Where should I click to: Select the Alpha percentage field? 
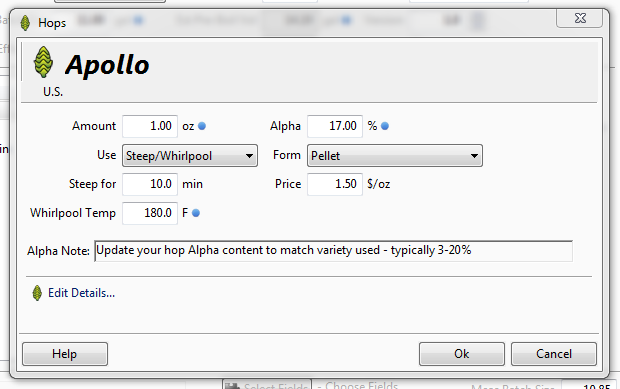(x=335, y=126)
